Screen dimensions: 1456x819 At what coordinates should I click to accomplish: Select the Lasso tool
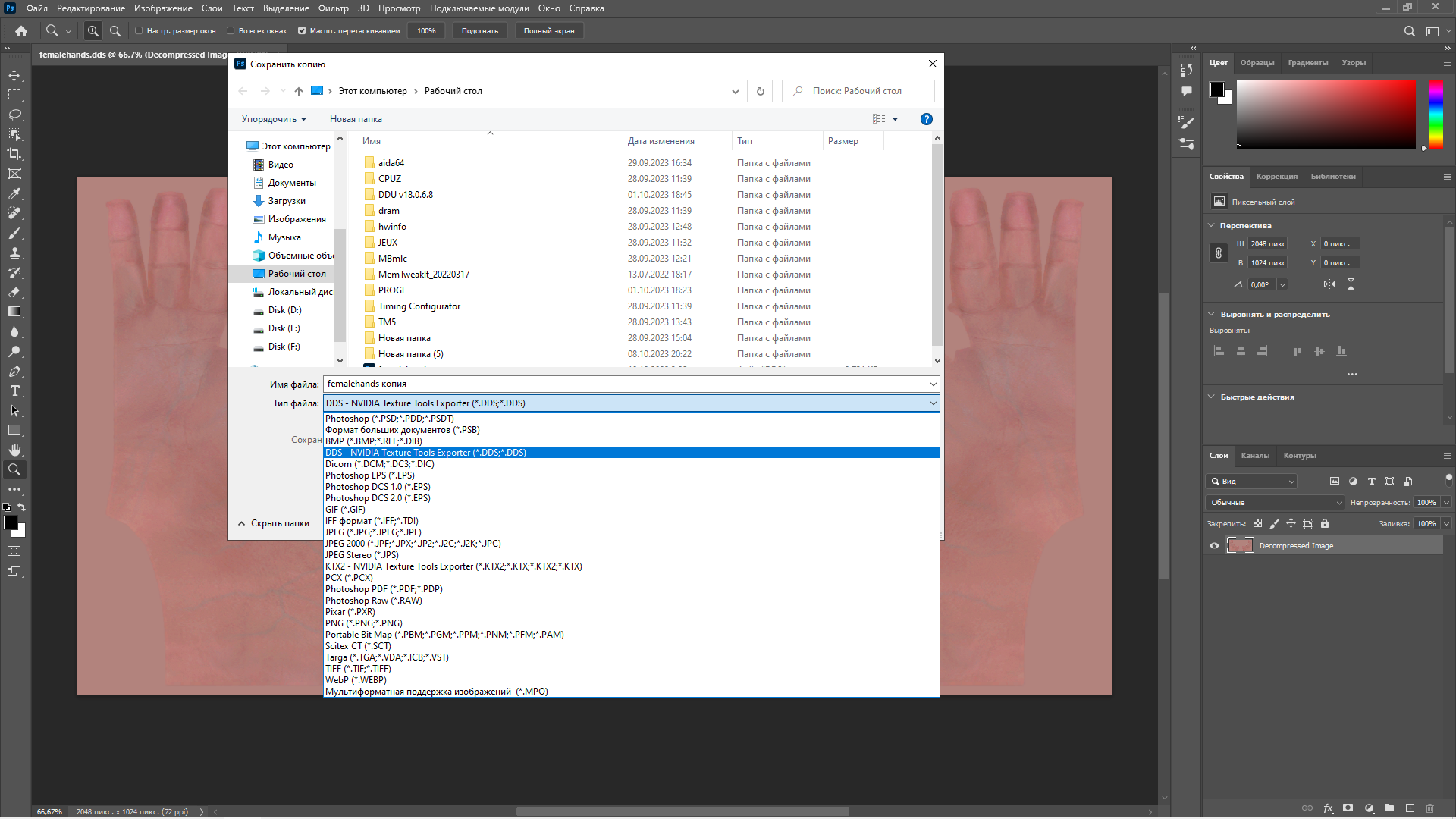(14, 115)
